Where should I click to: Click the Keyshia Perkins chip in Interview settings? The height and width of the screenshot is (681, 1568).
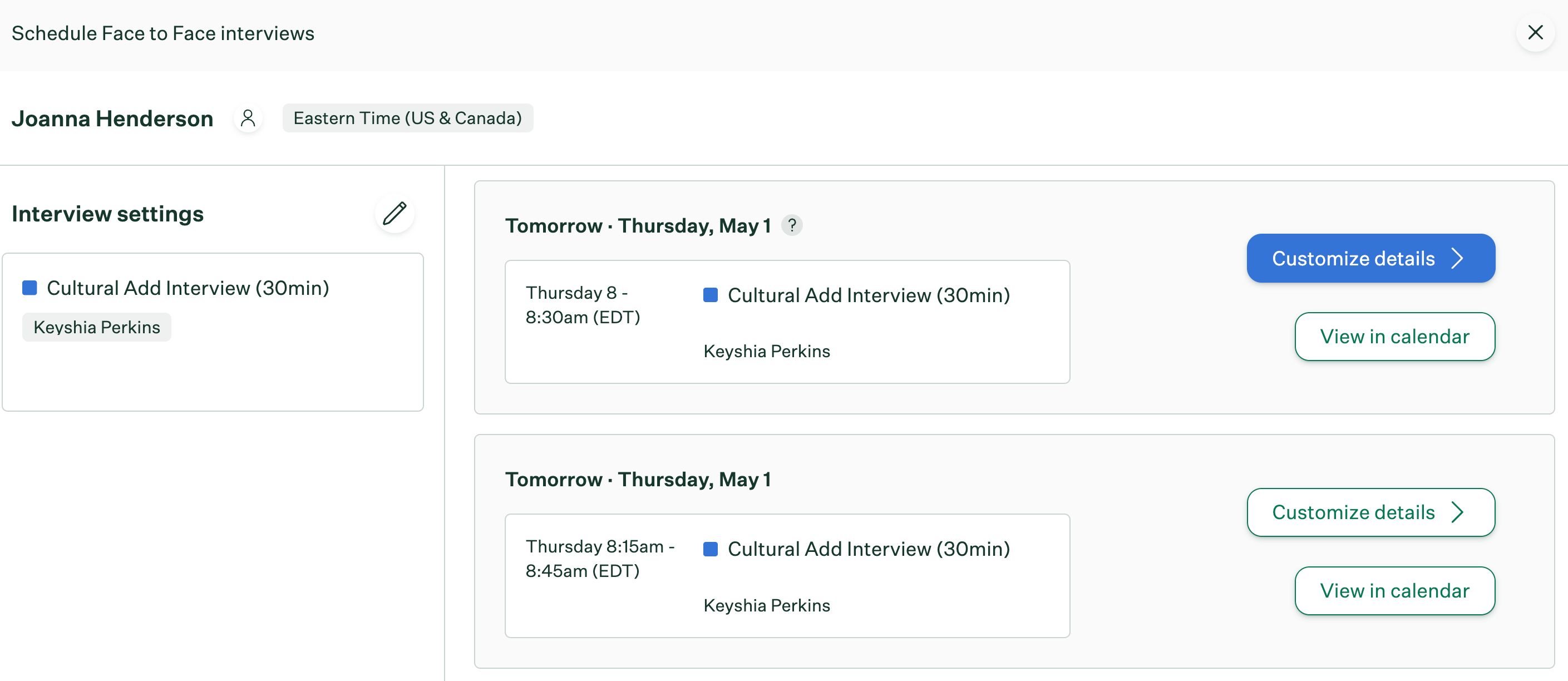tap(97, 327)
